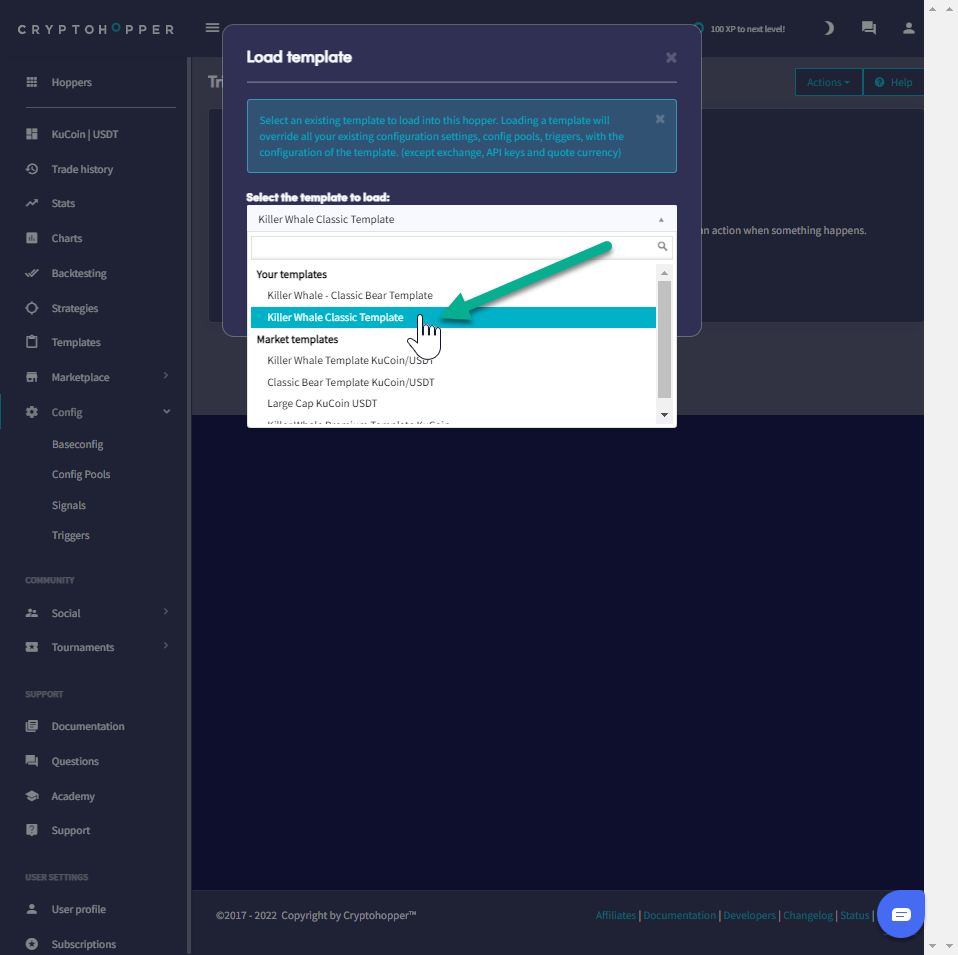Click the Strategies icon in sidebar

point(32,308)
